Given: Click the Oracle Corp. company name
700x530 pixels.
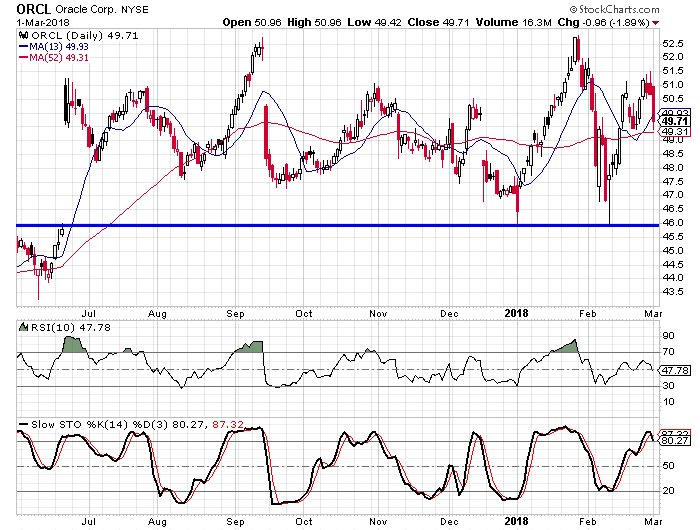Looking at the screenshot, I should point(86,9).
